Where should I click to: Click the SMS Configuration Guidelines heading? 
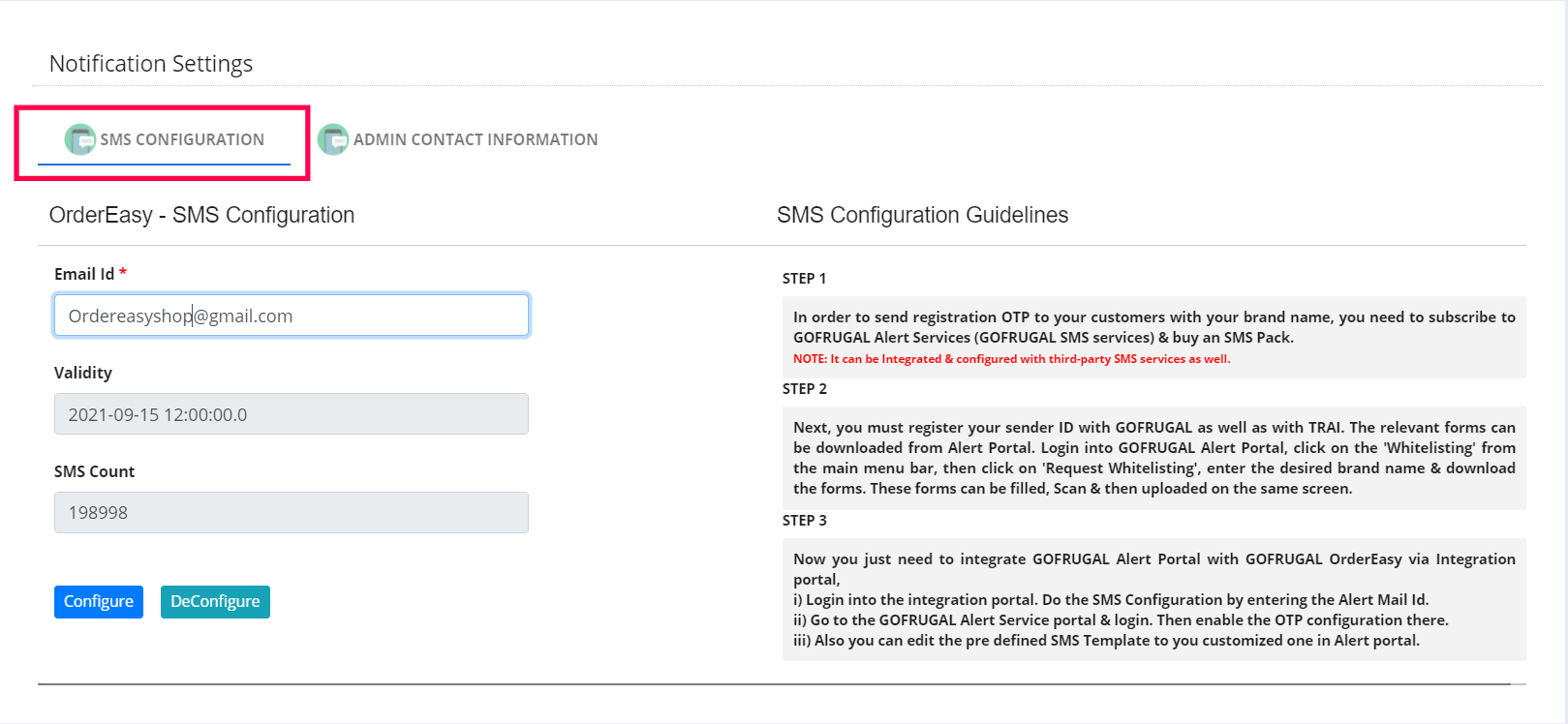pyautogui.click(x=922, y=215)
